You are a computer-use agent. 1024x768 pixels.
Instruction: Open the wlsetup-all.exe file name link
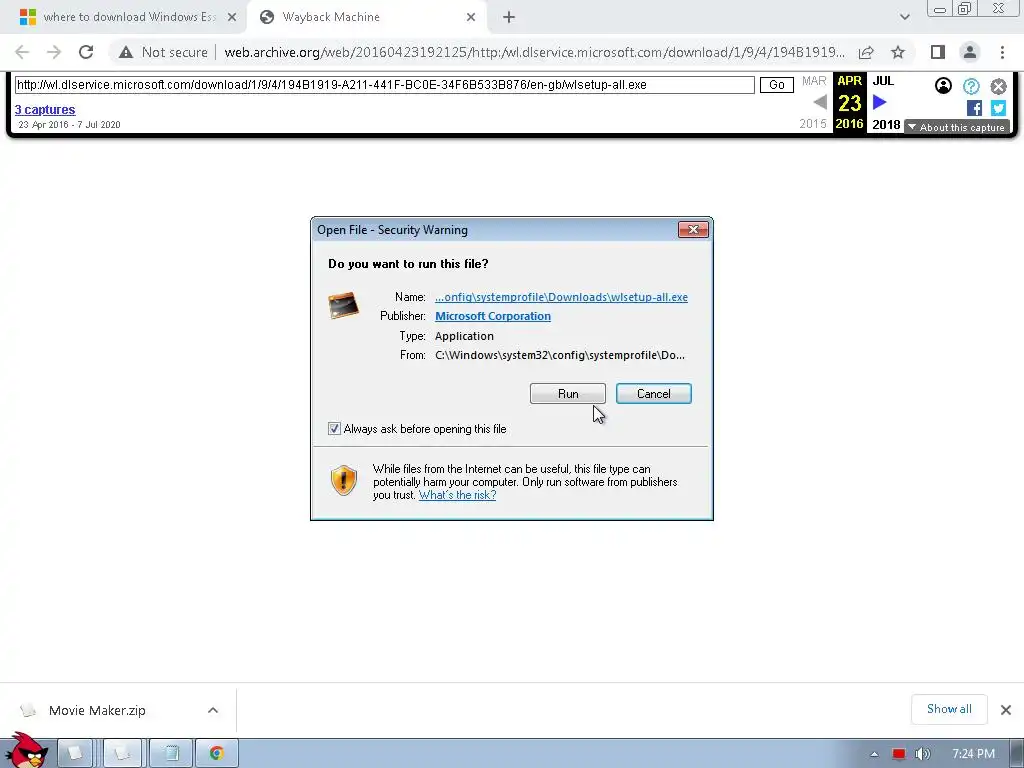tap(561, 297)
